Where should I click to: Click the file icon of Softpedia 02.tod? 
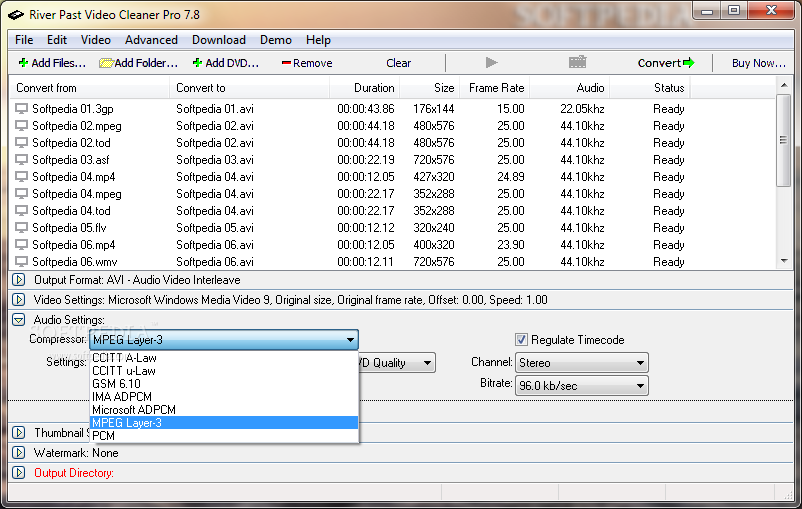click(x=21, y=143)
